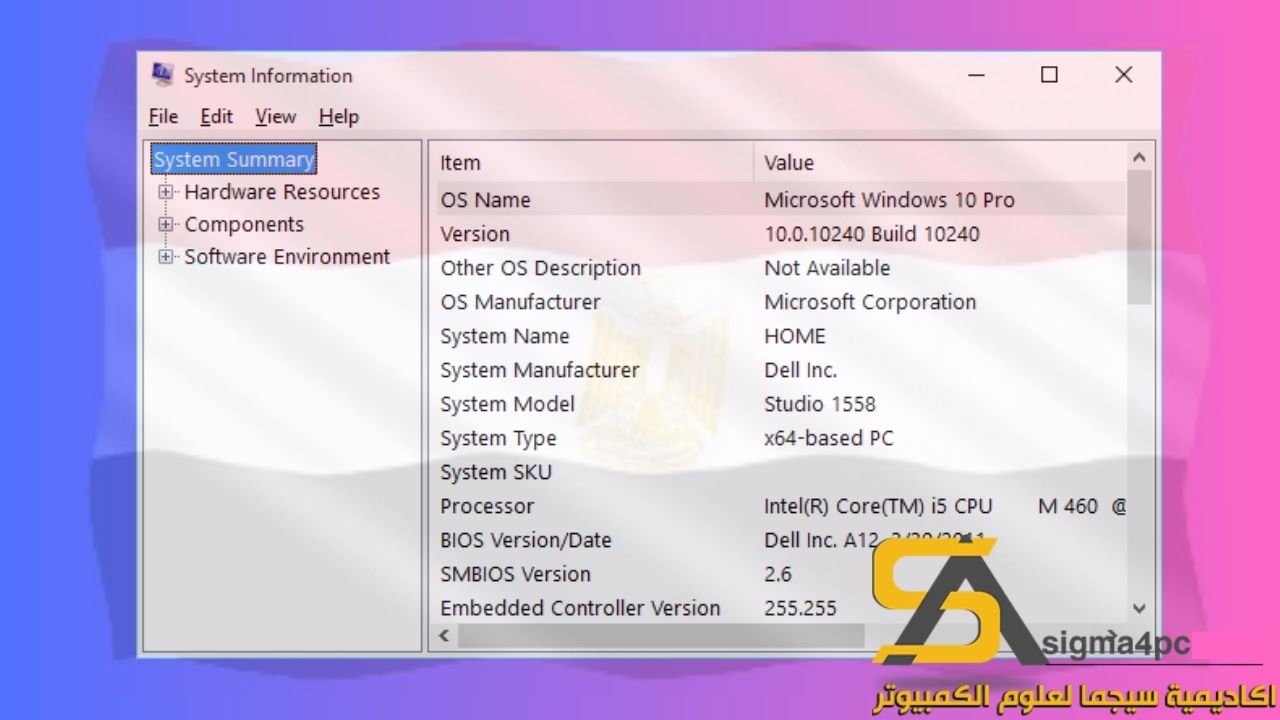Select the Processor row label
The height and width of the screenshot is (720, 1280).
tap(487, 506)
